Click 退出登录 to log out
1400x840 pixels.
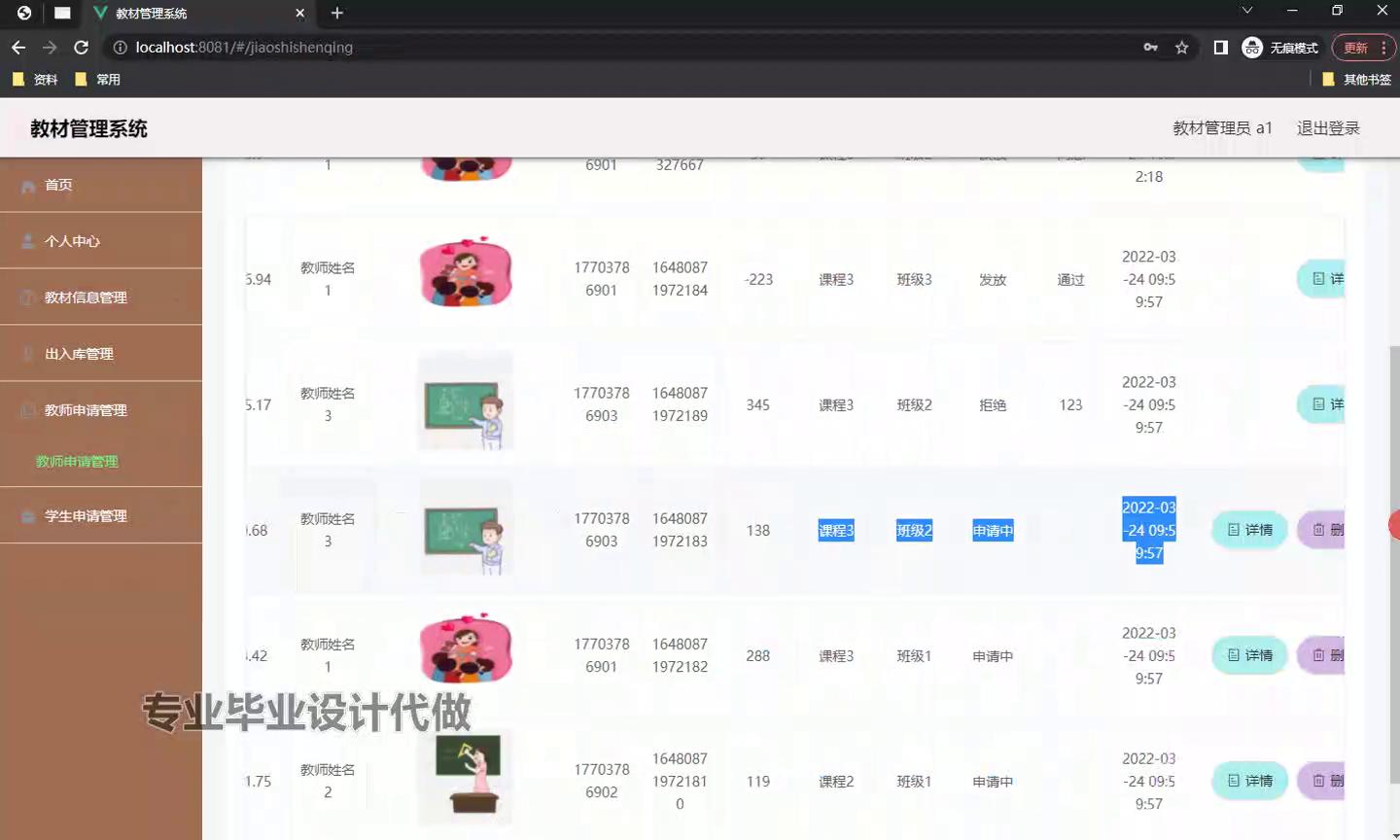click(x=1328, y=127)
